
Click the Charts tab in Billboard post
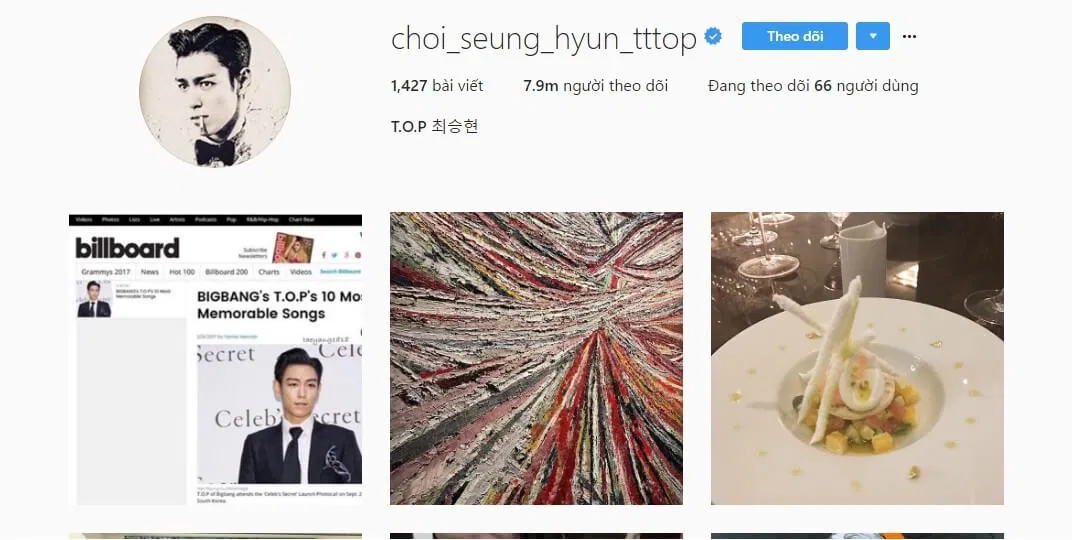pos(269,272)
